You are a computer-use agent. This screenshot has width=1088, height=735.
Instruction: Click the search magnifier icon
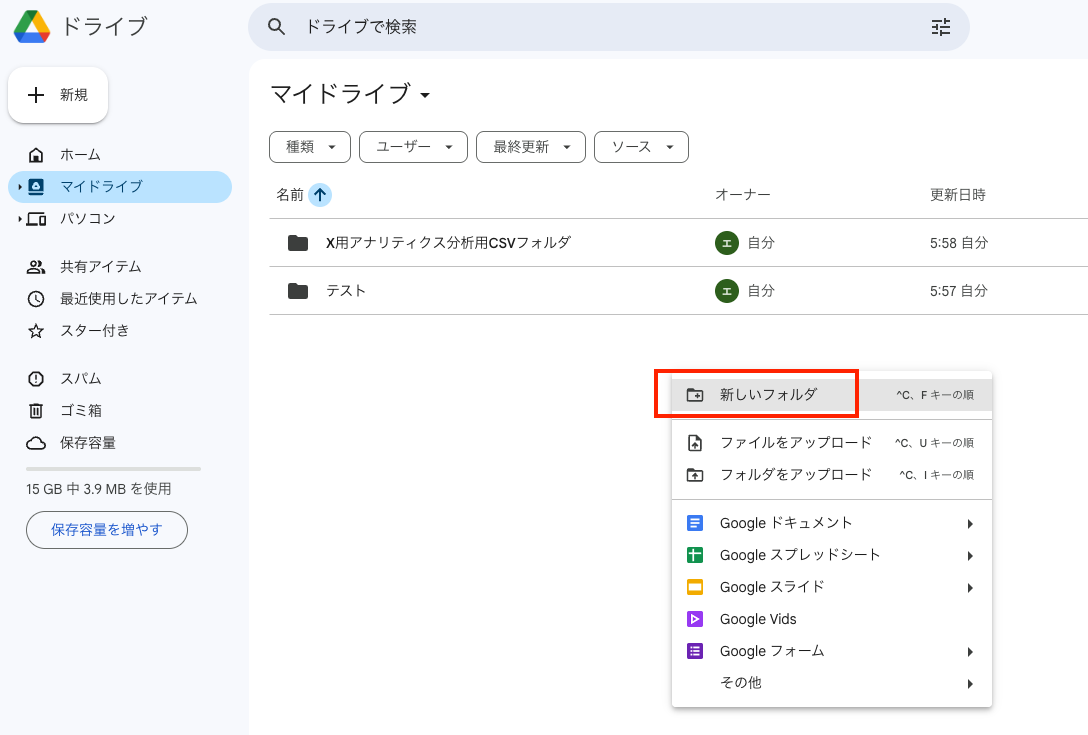point(278,27)
